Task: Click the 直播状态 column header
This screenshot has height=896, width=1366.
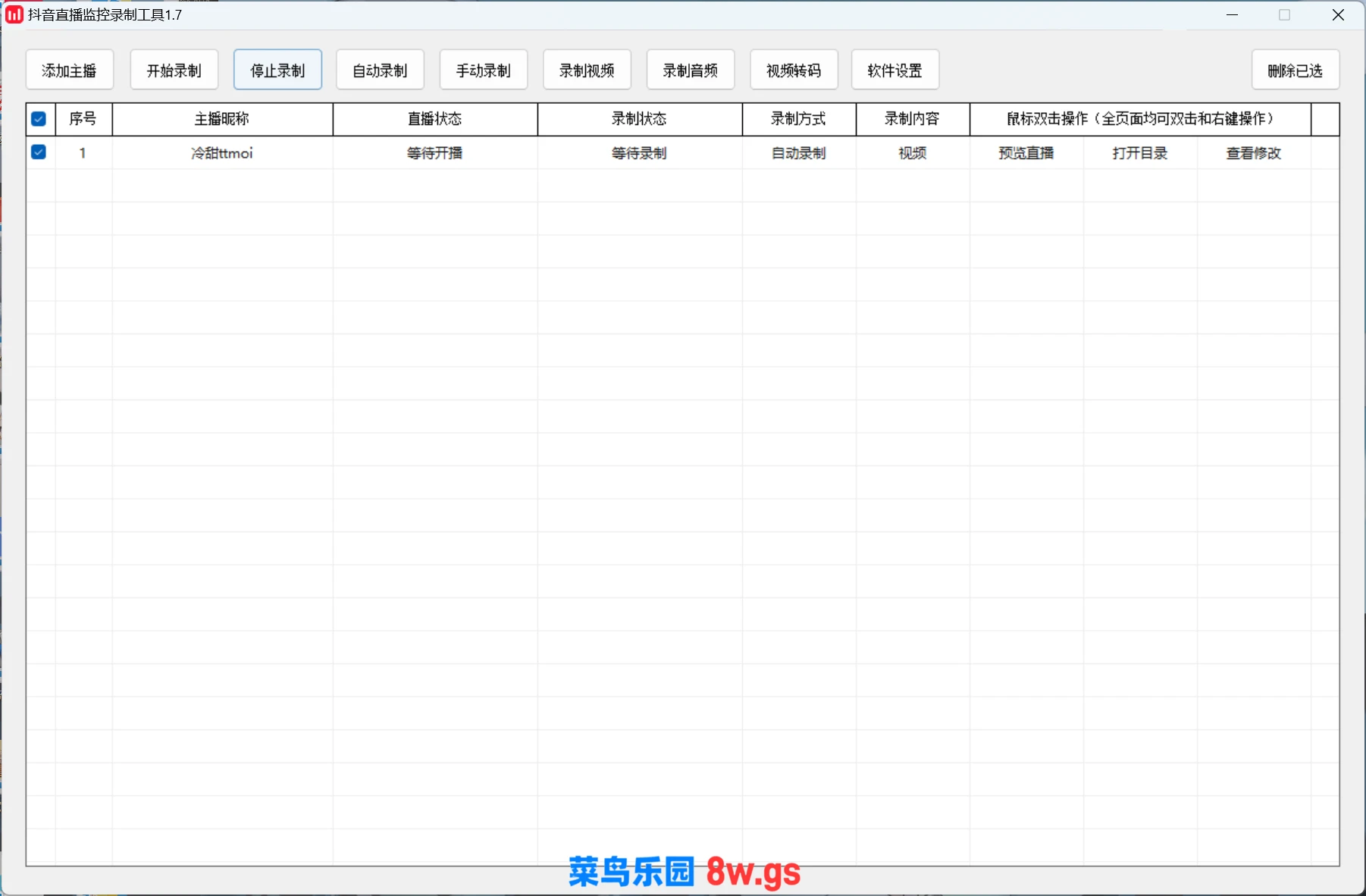Action: [435, 119]
